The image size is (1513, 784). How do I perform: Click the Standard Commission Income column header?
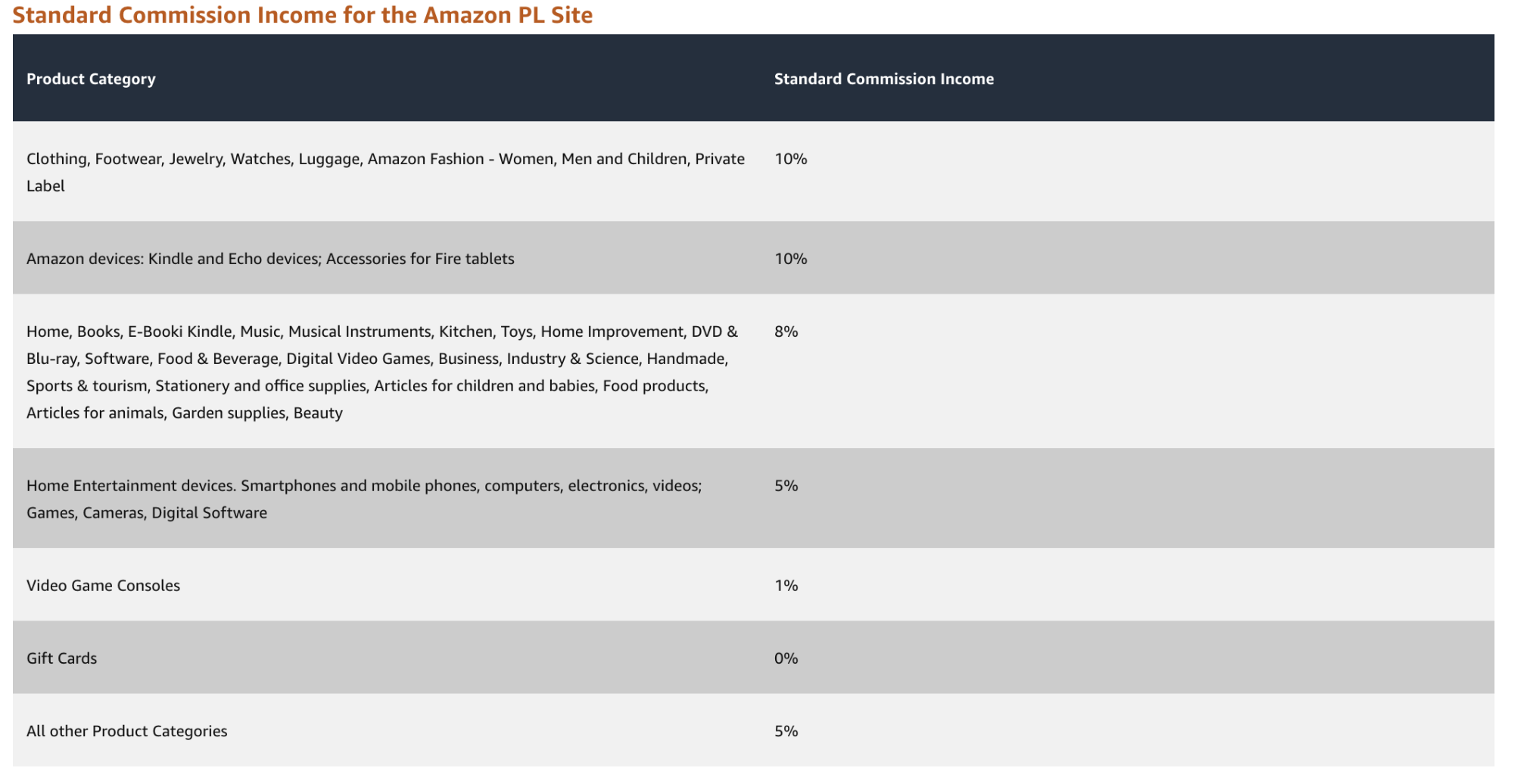(883, 79)
